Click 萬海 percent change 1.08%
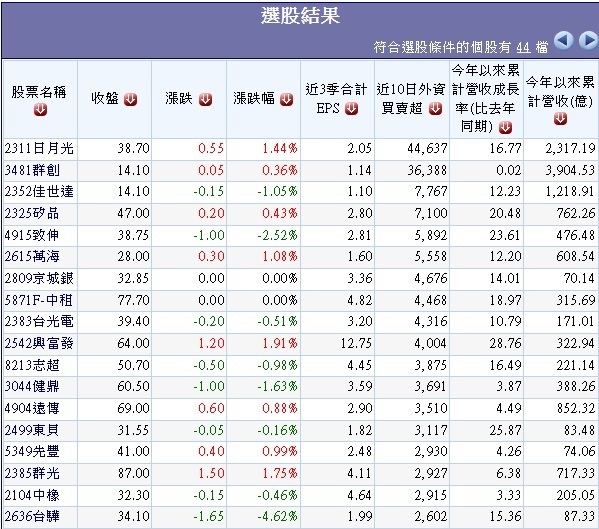The width and height of the screenshot is (599, 529). (x=280, y=256)
